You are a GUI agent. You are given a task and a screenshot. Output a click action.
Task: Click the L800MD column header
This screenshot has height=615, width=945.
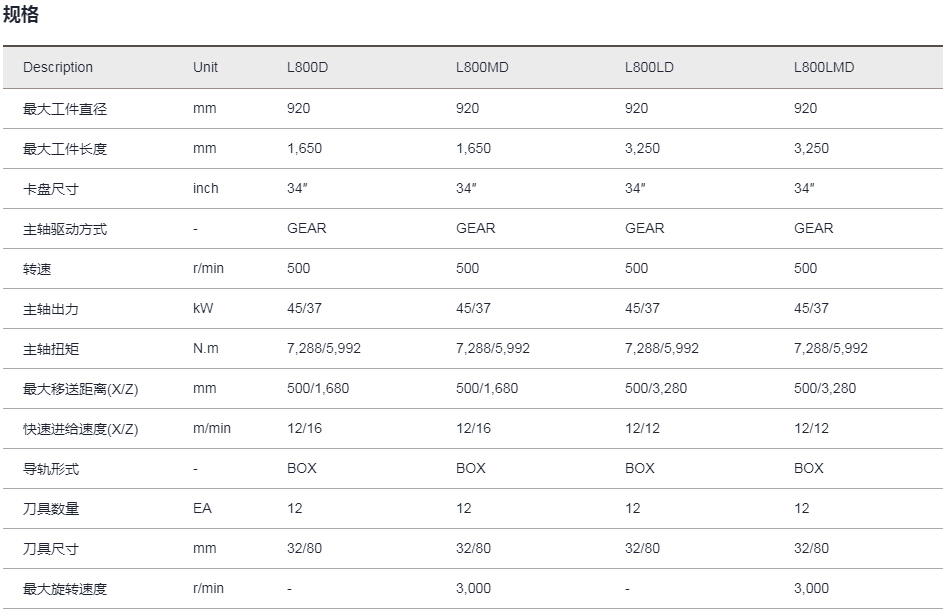point(482,67)
